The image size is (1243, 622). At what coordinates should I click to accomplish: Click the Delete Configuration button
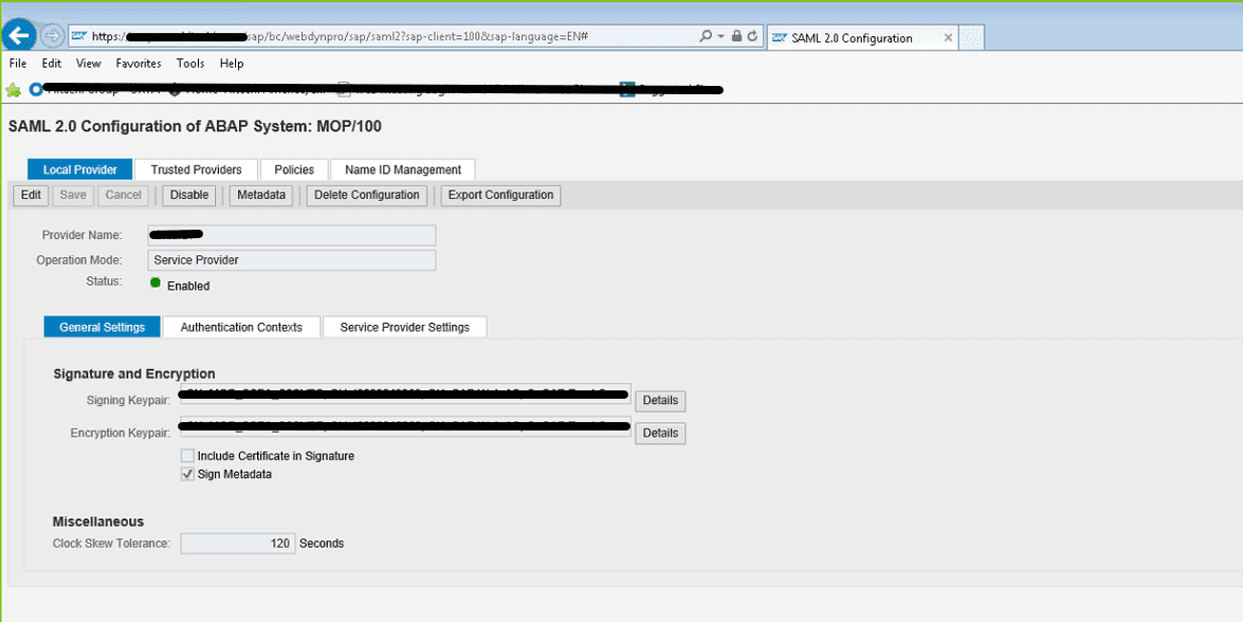[367, 195]
